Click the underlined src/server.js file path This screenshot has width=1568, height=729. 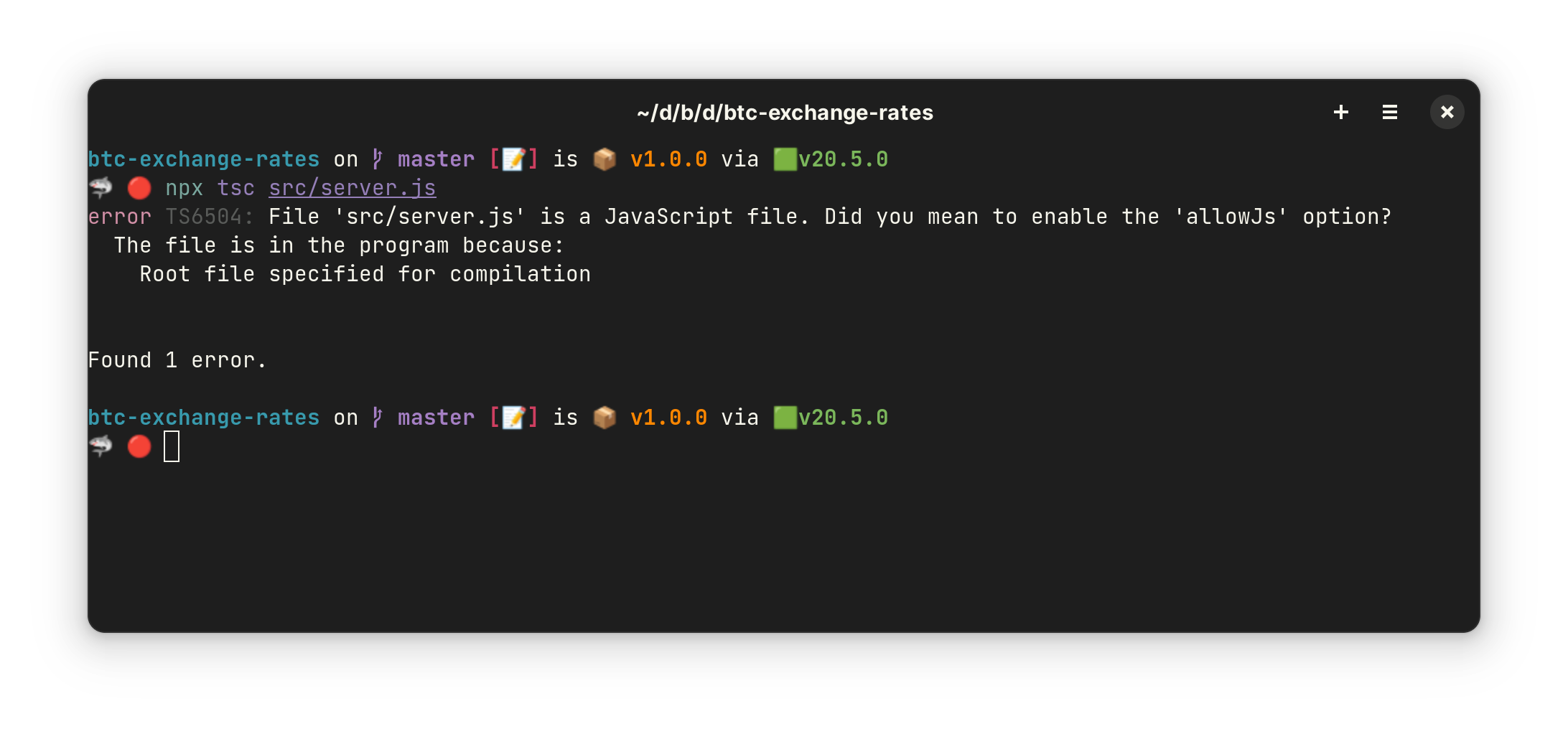point(352,188)
